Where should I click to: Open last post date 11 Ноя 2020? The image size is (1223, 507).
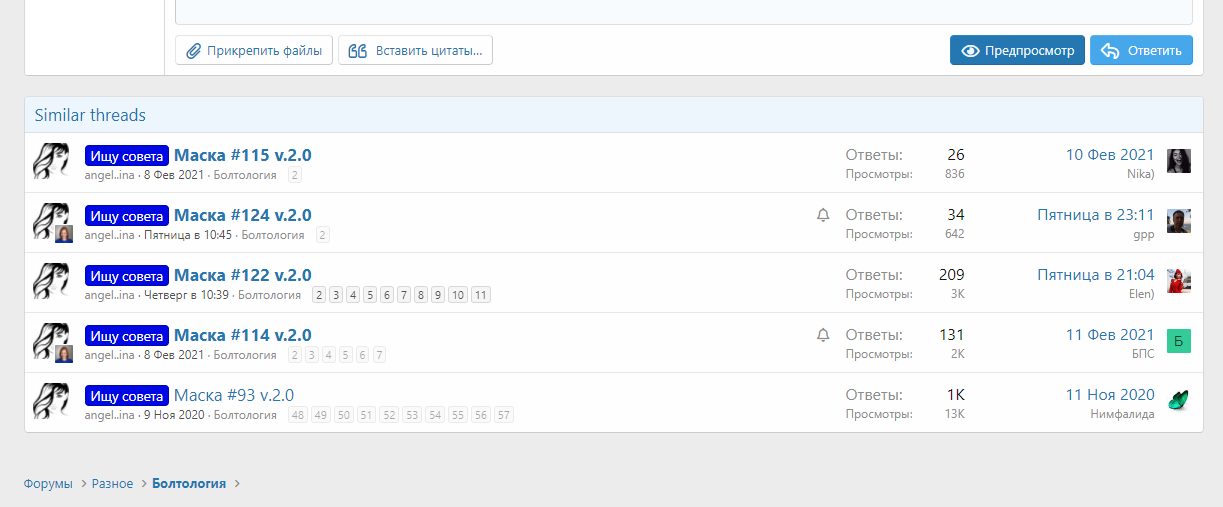tap(1109, 395)
